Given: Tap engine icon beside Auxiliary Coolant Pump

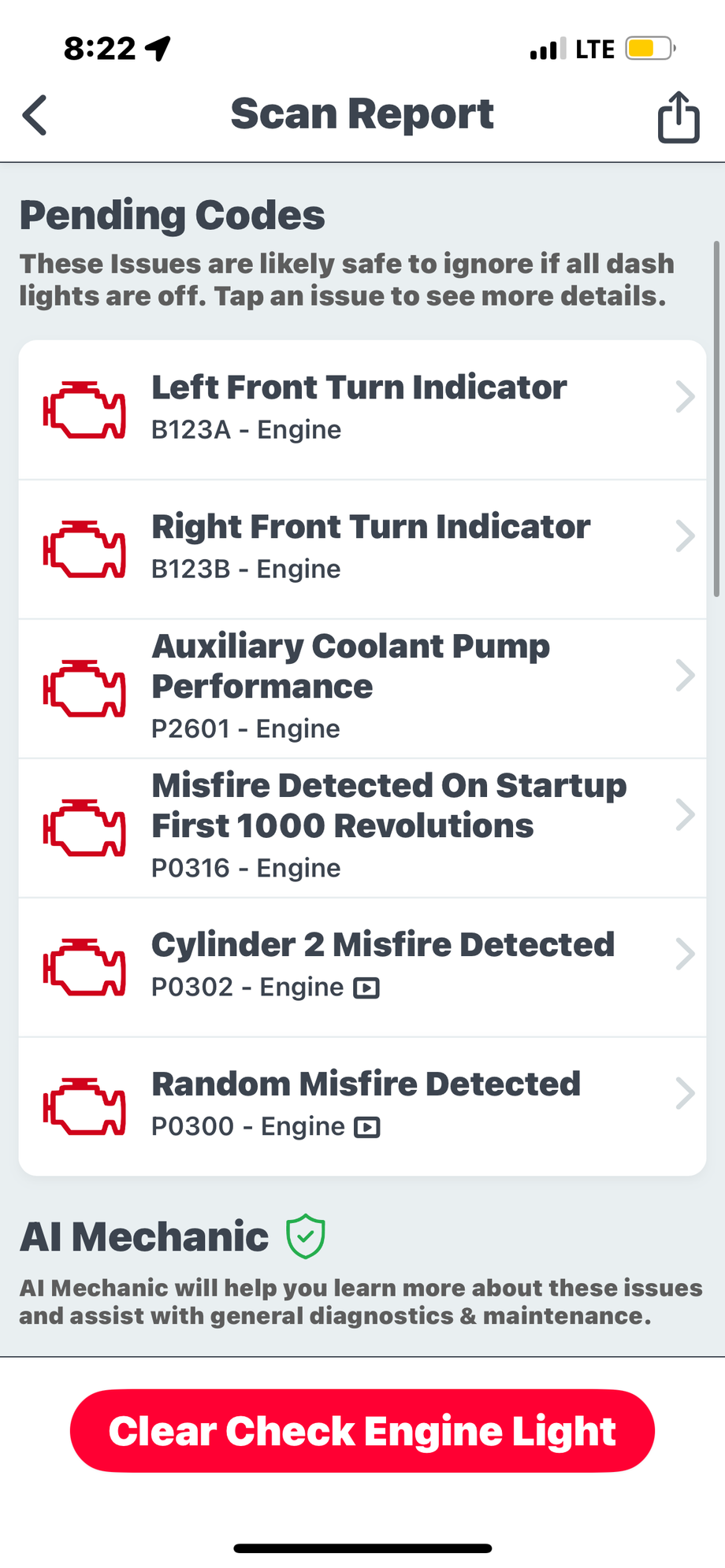Looking at the screenshot, I should click(84, 688).
